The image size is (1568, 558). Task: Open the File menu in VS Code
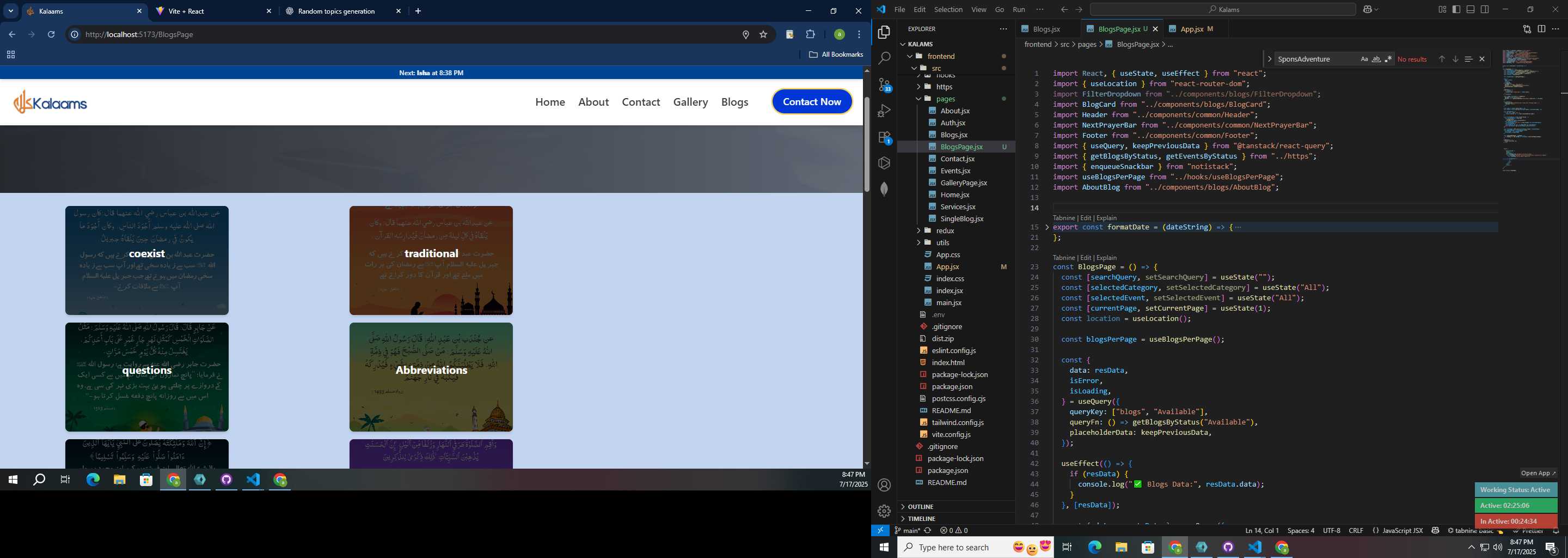899,9
